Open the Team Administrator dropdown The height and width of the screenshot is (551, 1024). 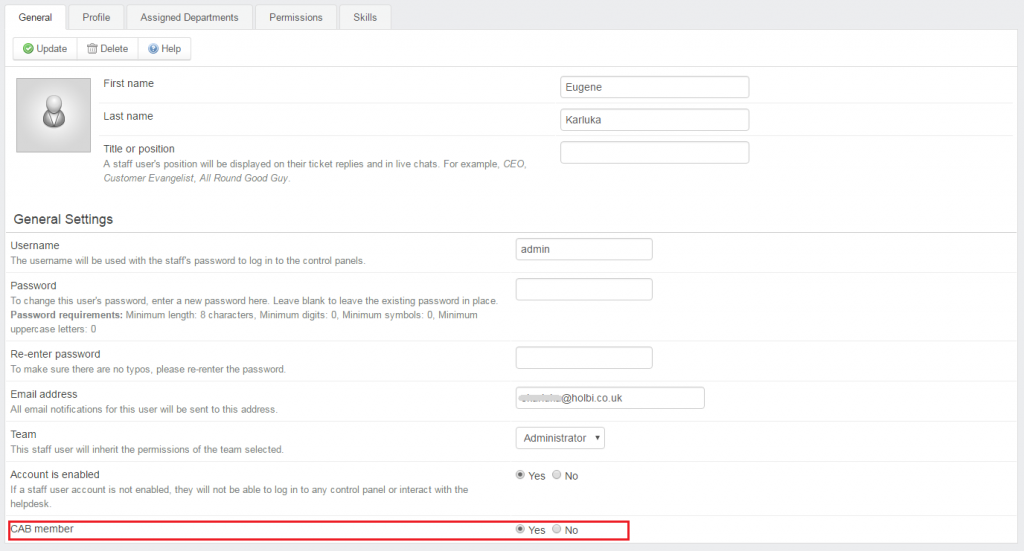coord(560,438)
